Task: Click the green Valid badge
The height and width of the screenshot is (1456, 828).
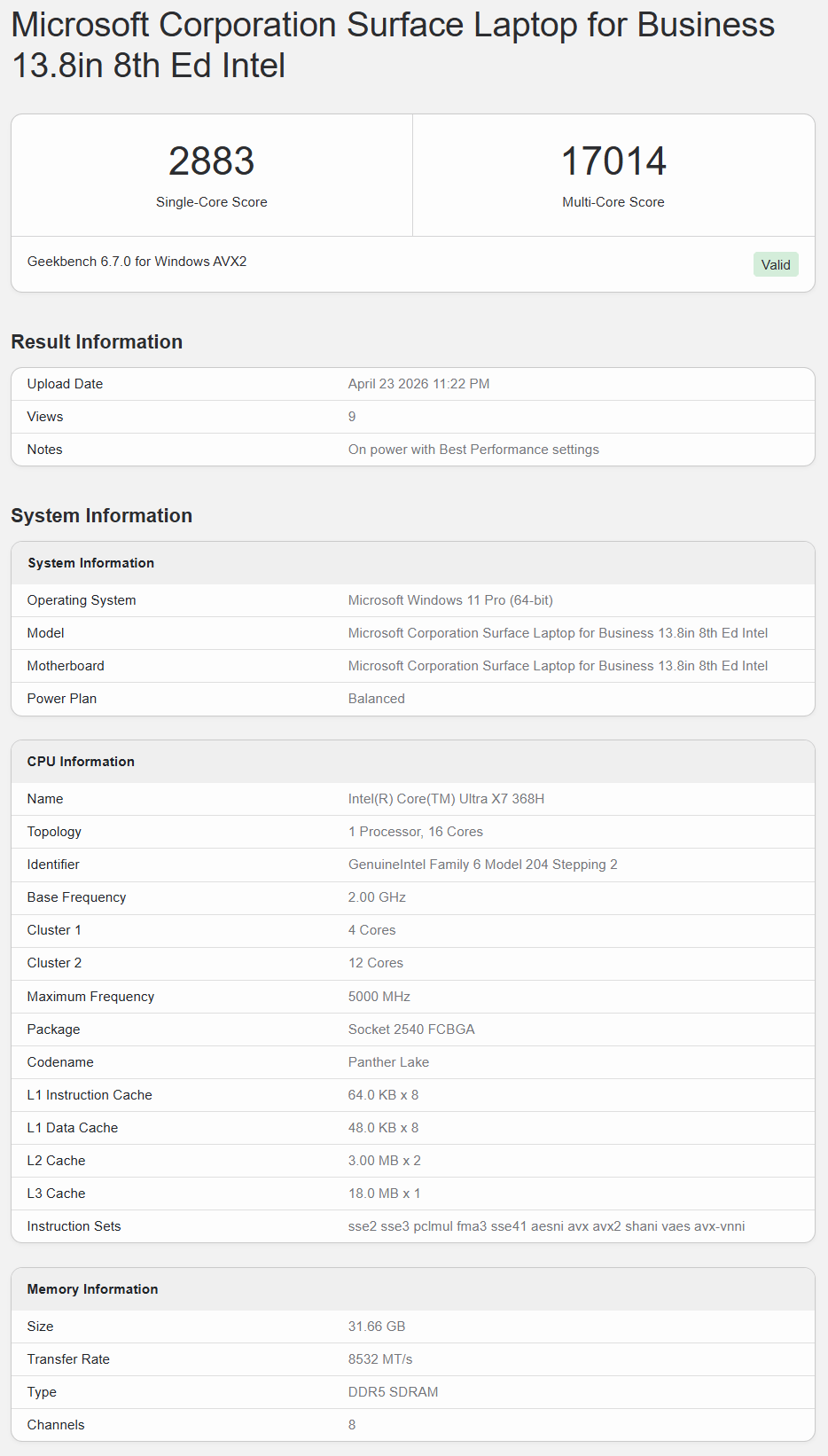Action: [776, 264]
